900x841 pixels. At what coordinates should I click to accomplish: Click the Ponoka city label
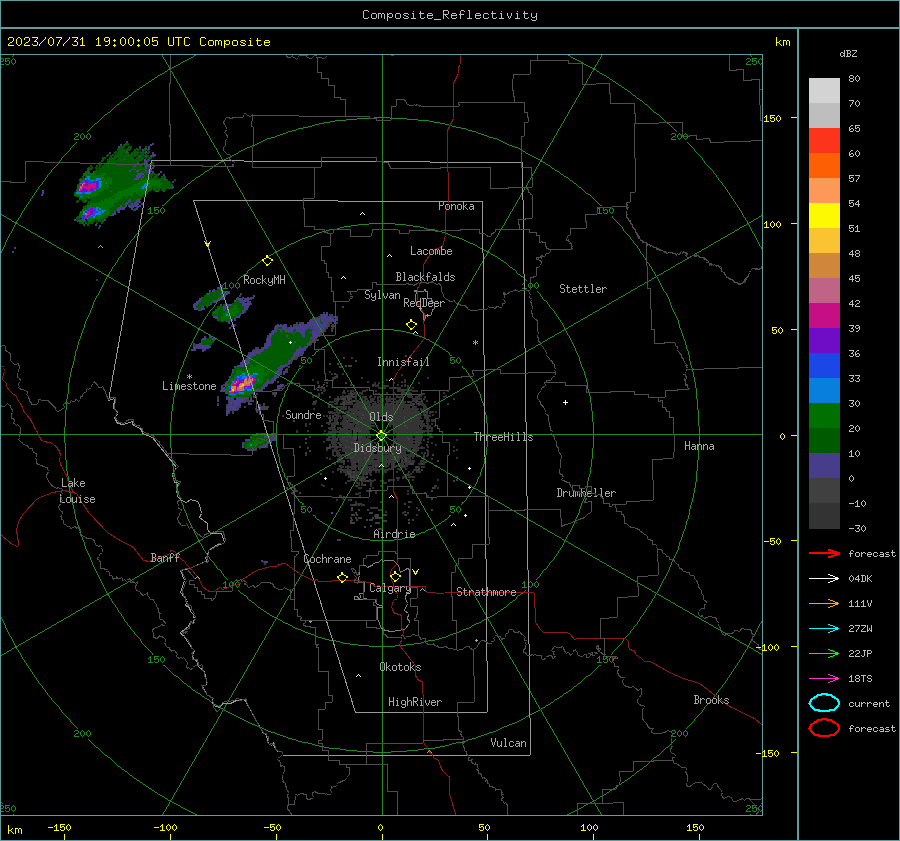(456, 206)
